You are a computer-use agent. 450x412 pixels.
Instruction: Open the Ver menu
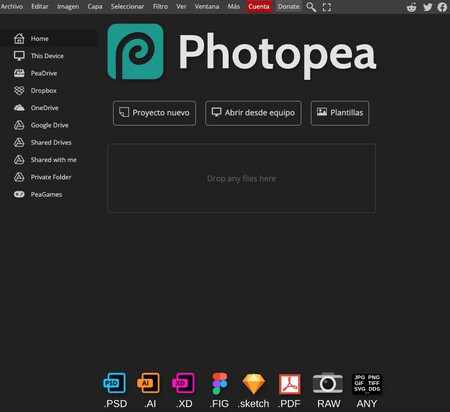pos(181,7)
